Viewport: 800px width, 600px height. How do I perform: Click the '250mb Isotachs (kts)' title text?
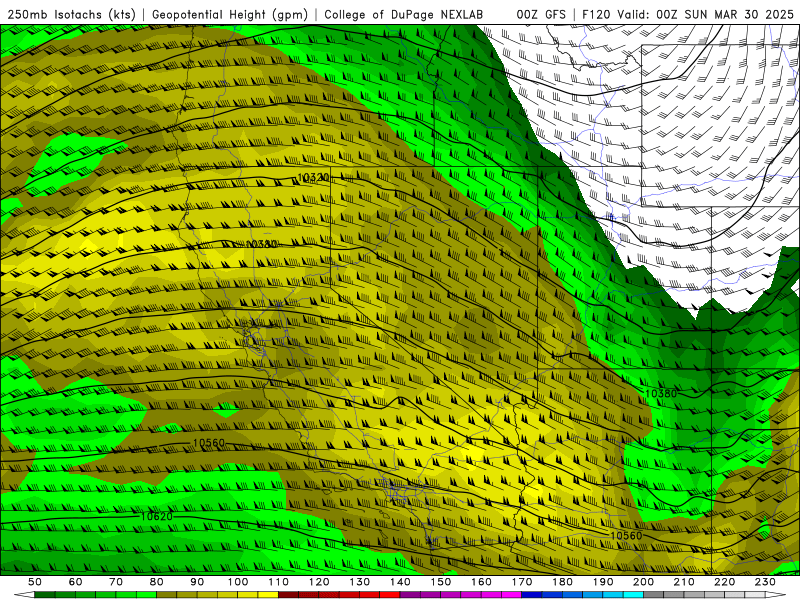coord(71,14)
